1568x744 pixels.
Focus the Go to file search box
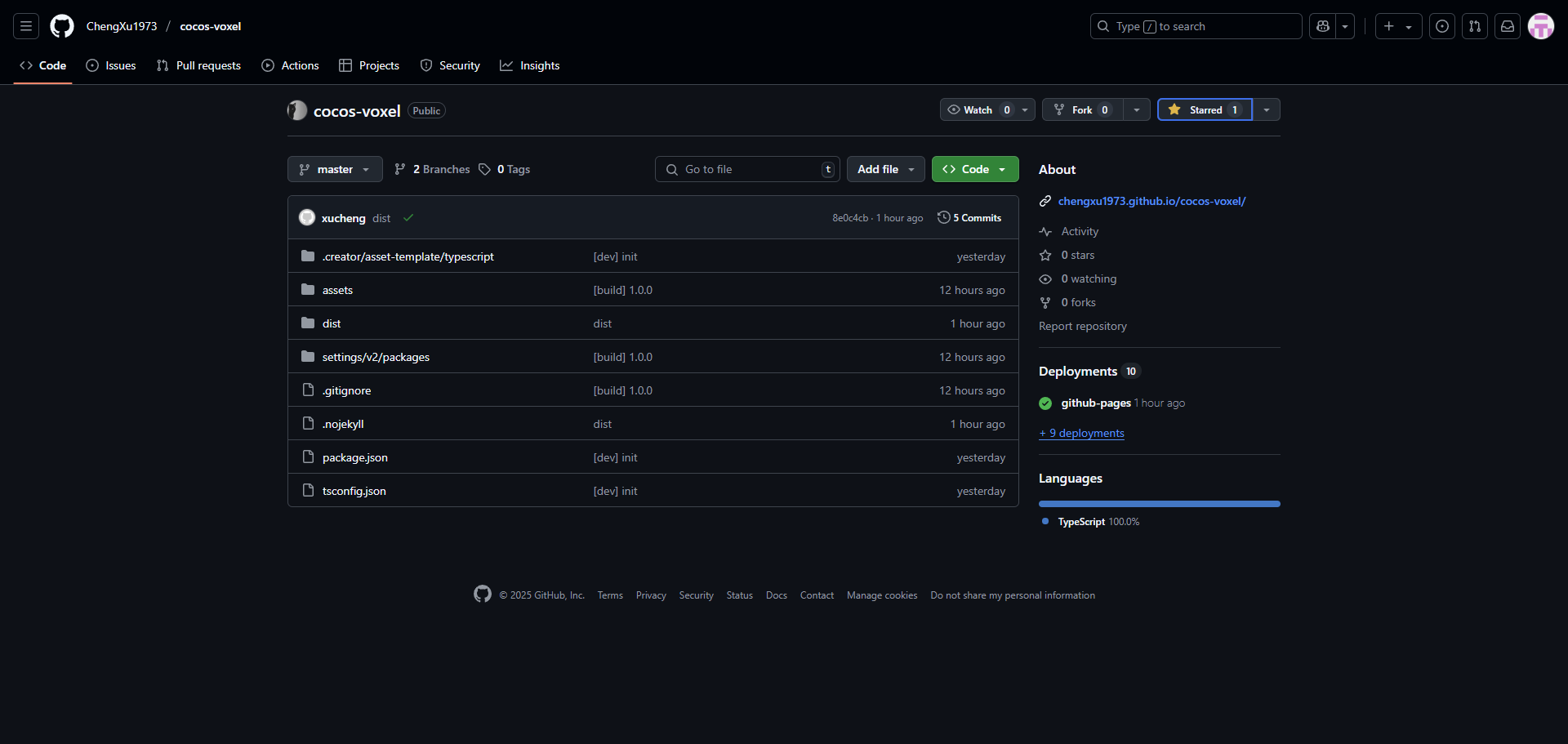[x=747, y=169]
